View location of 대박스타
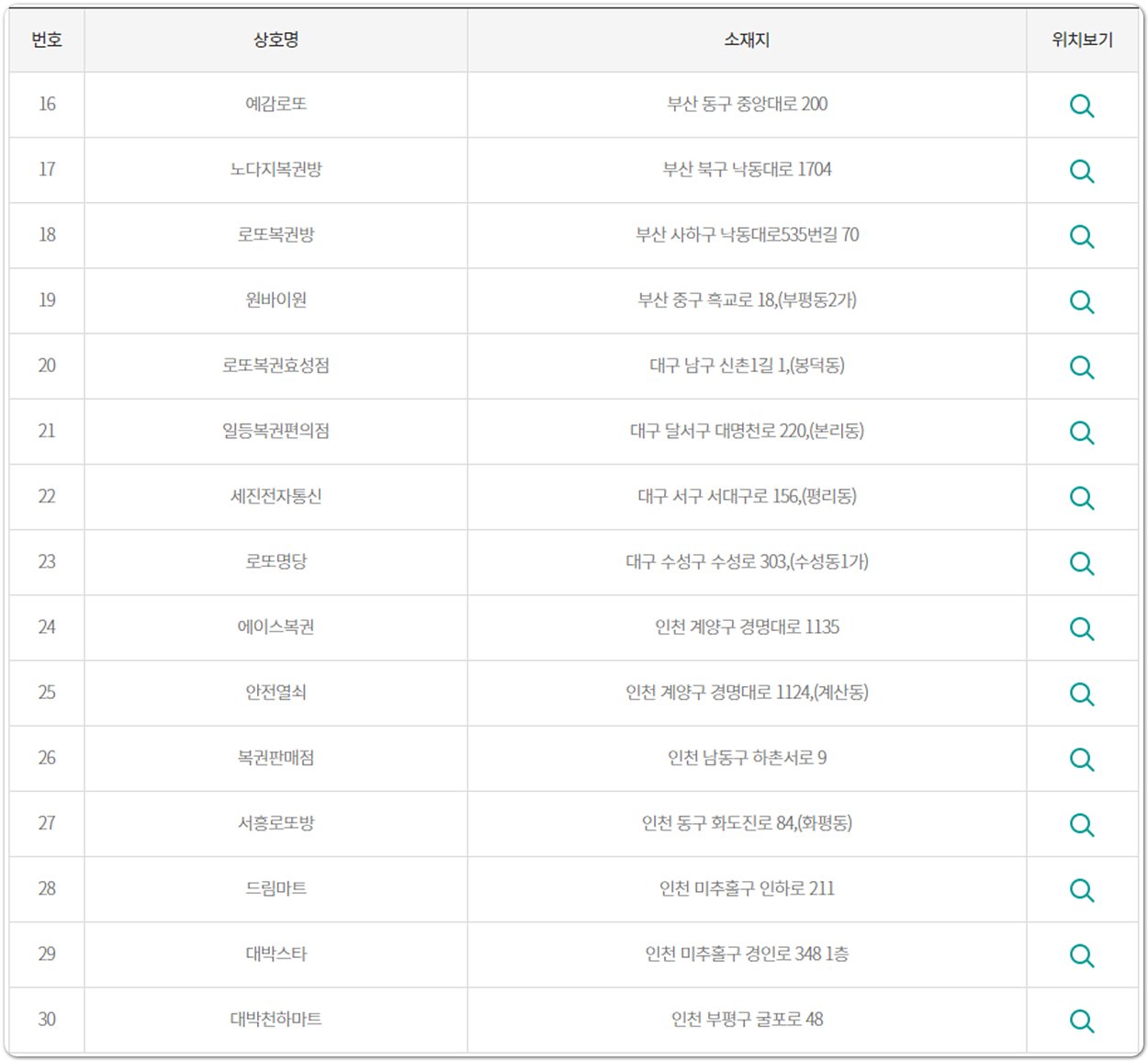1148x1061 pixels. point(1082,955)
